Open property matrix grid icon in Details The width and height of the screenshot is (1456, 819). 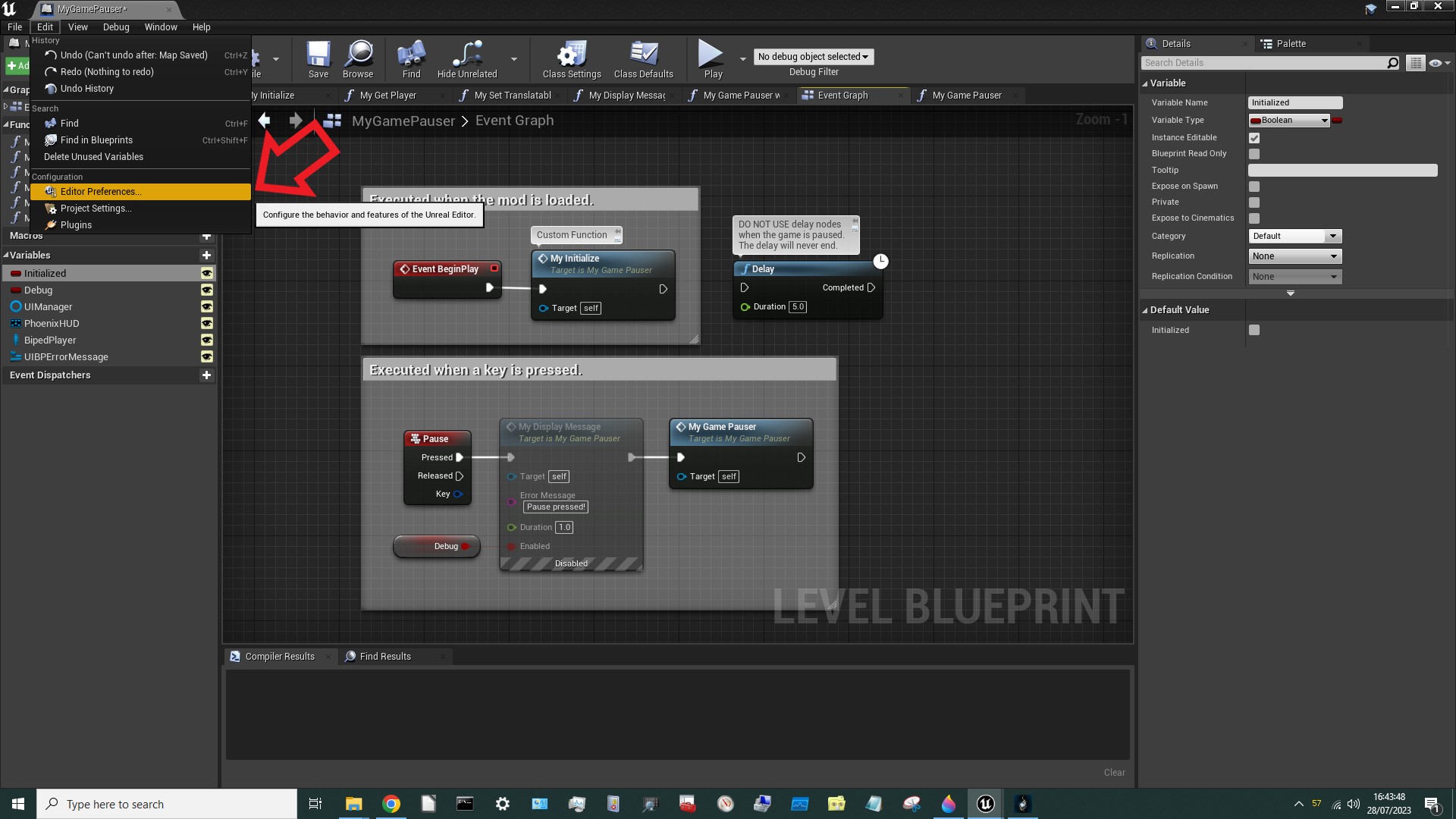1415,63
